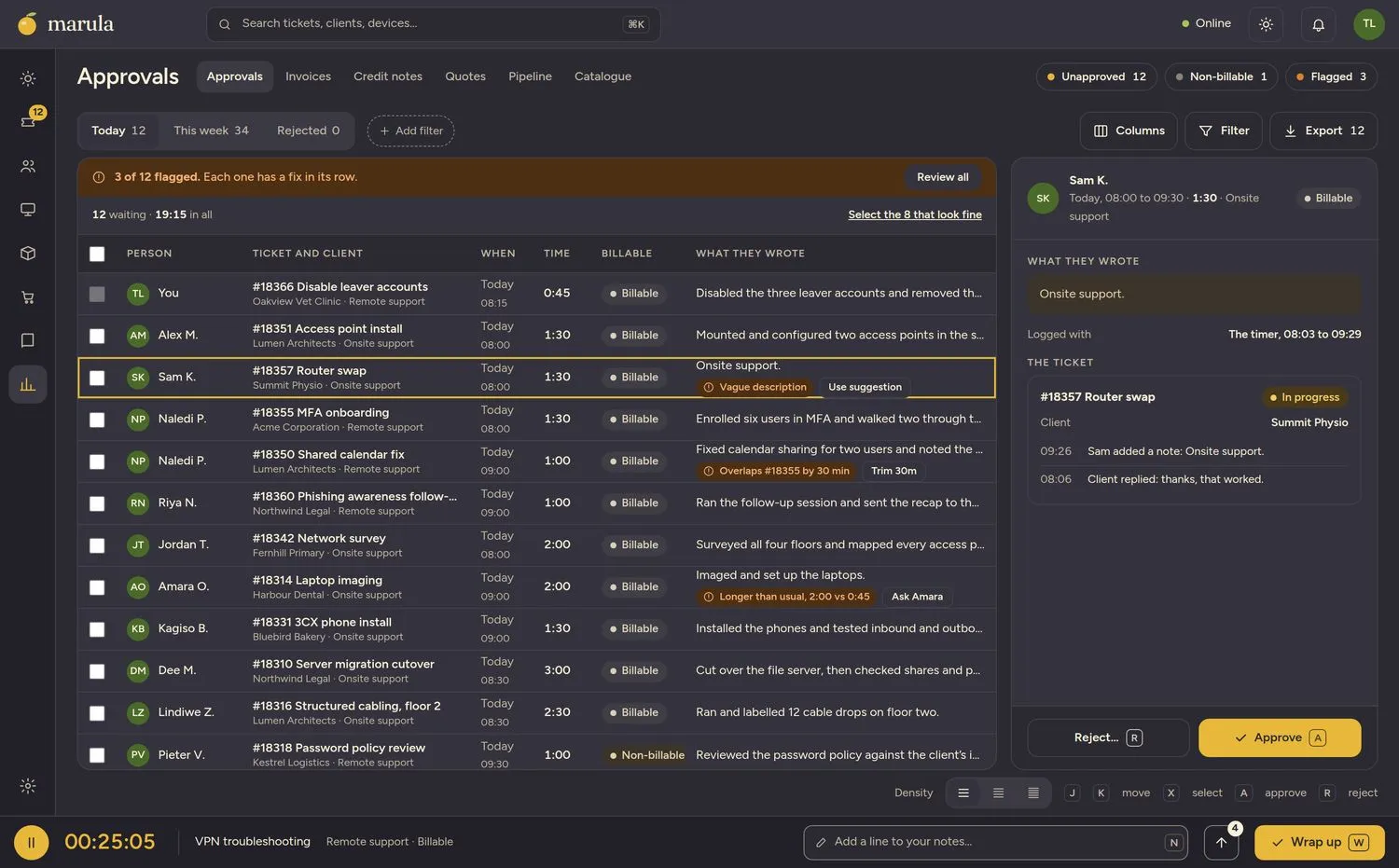Open the Pipeline tab
Image resolution: width=1399 pixels, height=868 pixels.
tap(530, 76)
